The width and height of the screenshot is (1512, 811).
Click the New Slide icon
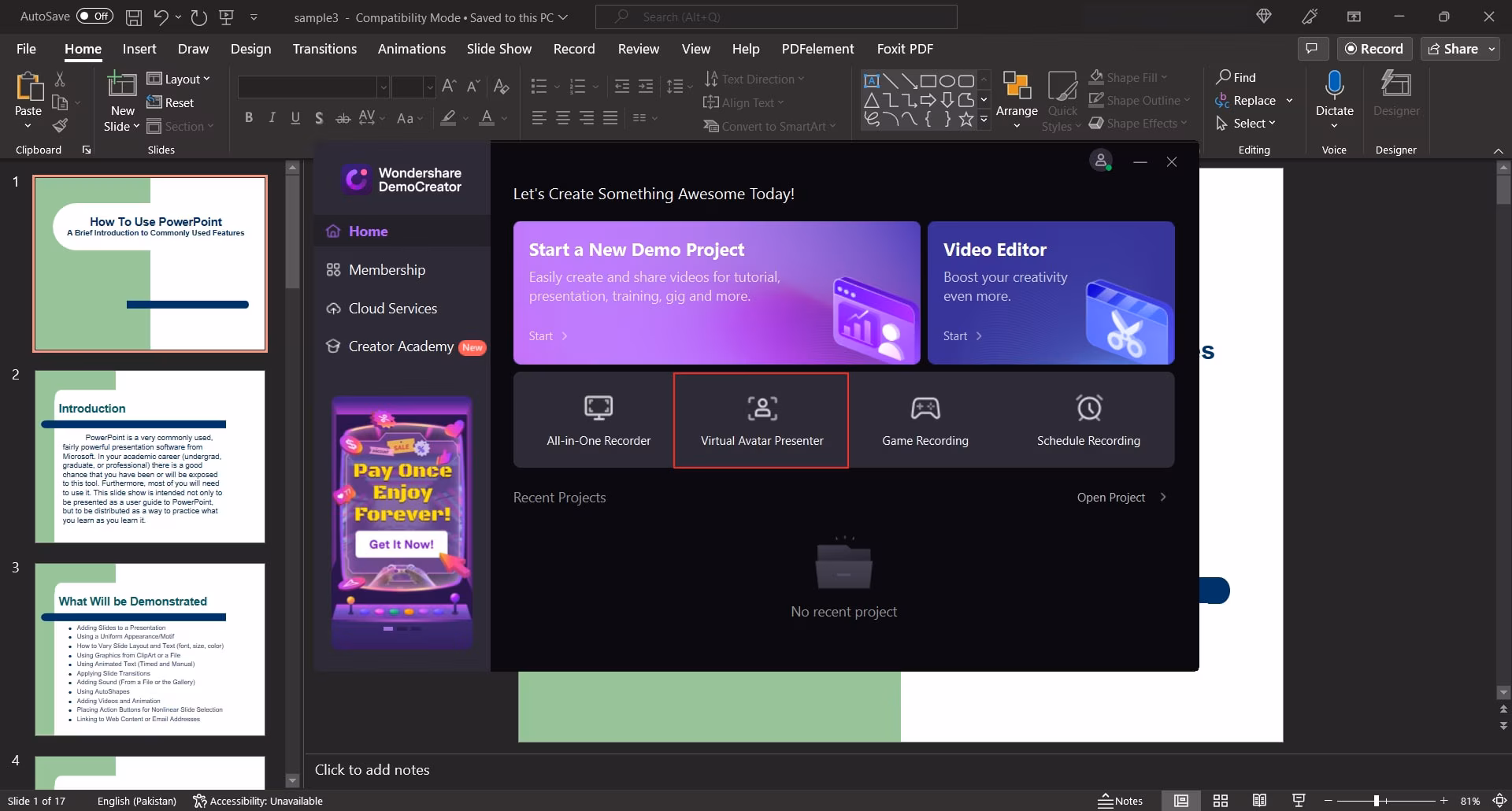pos(122,85)
